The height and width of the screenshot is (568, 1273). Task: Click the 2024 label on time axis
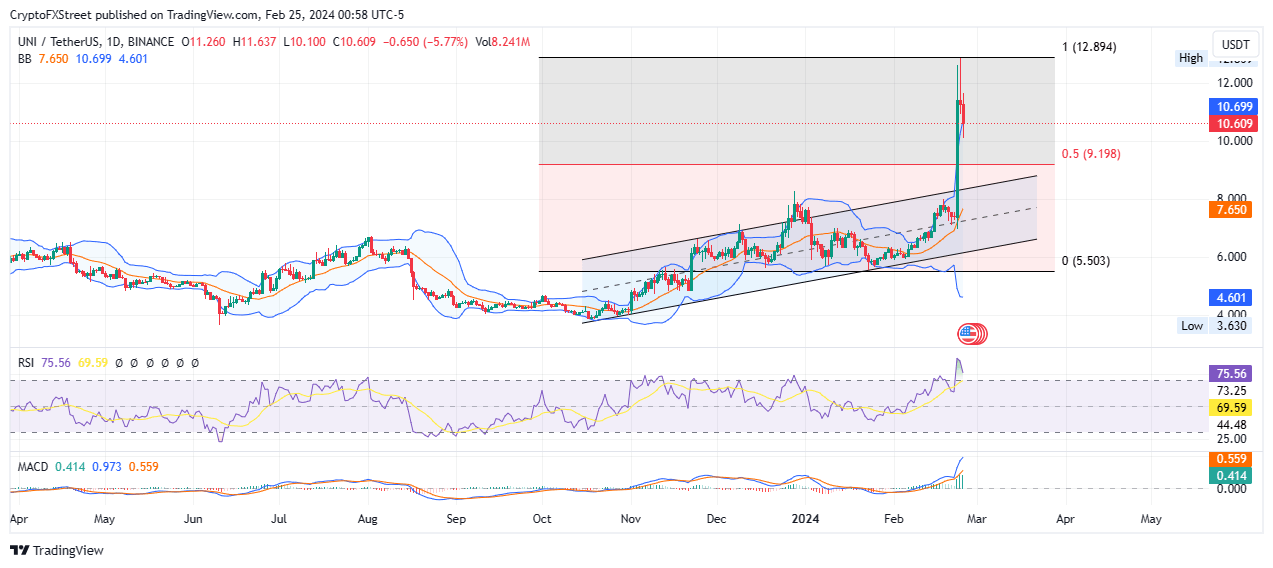[x=804, y=520]
